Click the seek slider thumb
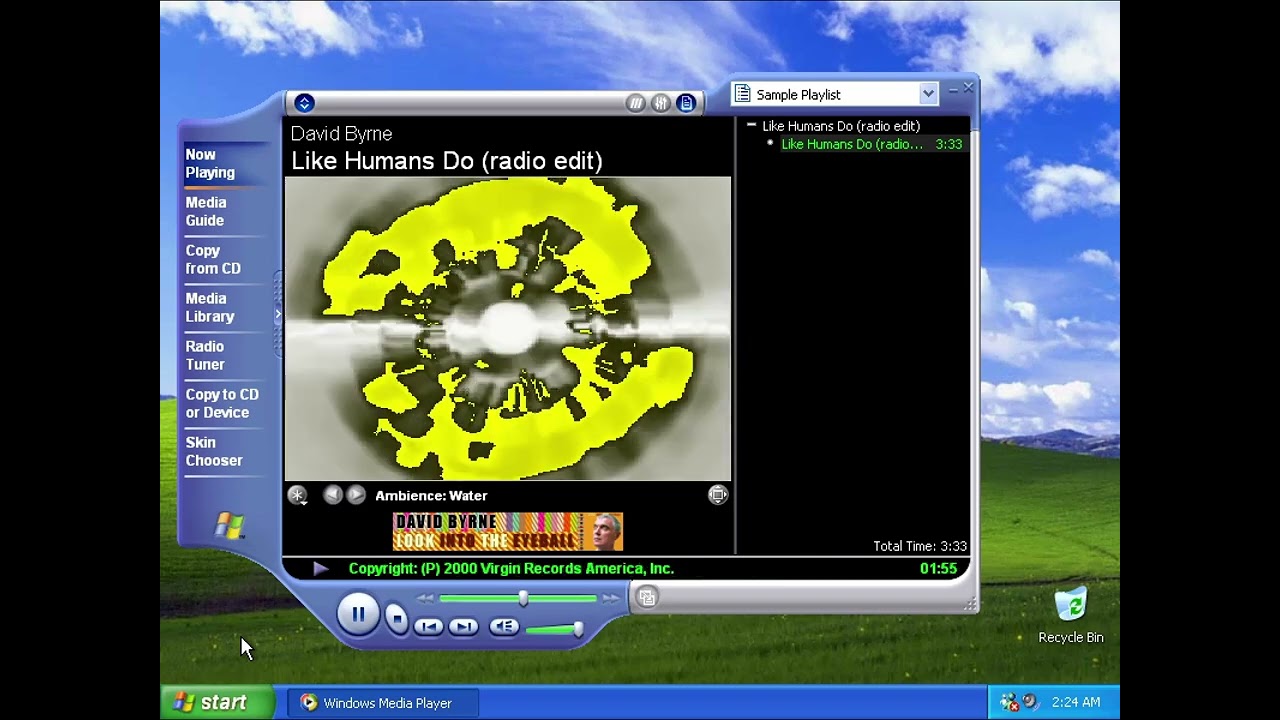Viewport: 1280px width, 720px height. 523,598
